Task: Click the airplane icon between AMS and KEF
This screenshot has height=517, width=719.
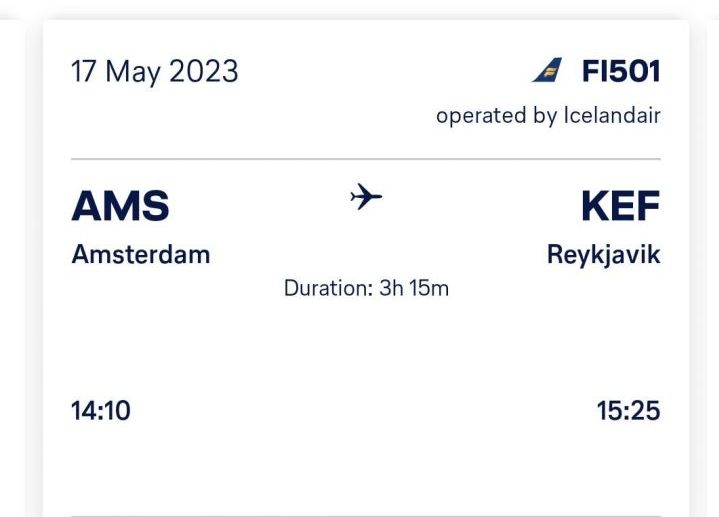Action: click(x=366, y=197)
